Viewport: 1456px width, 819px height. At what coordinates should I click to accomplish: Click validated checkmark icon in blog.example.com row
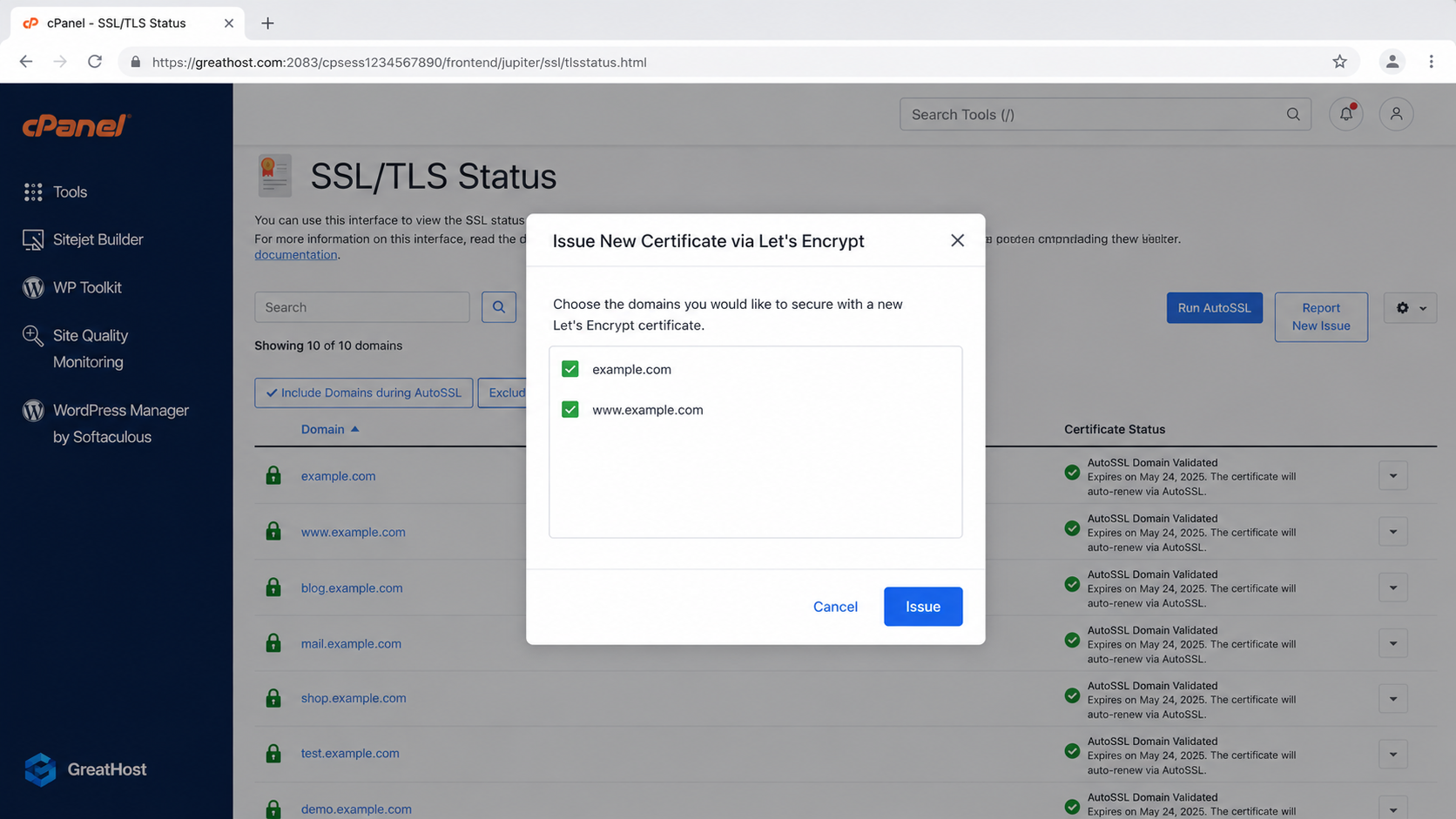[x=1072, y=584]
